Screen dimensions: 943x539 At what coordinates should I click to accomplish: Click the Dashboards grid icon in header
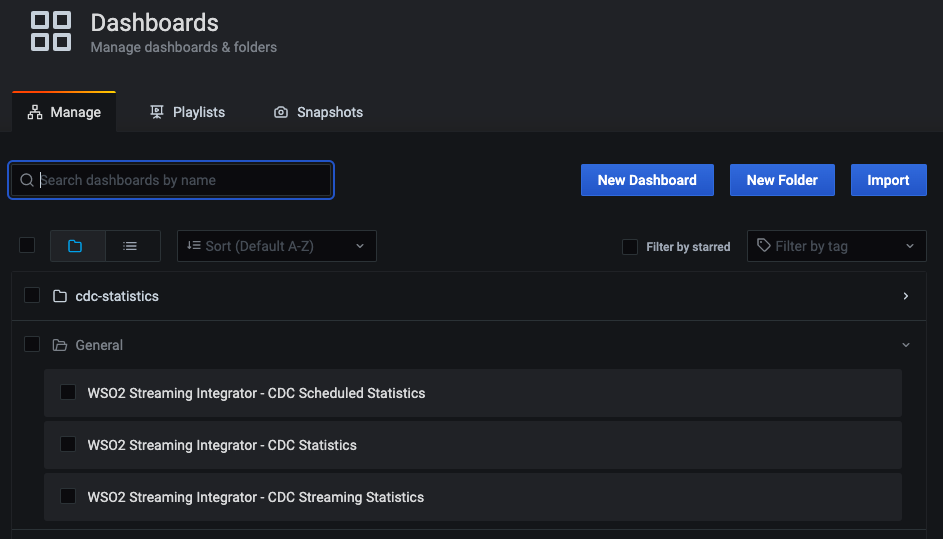tap(51, 31)
